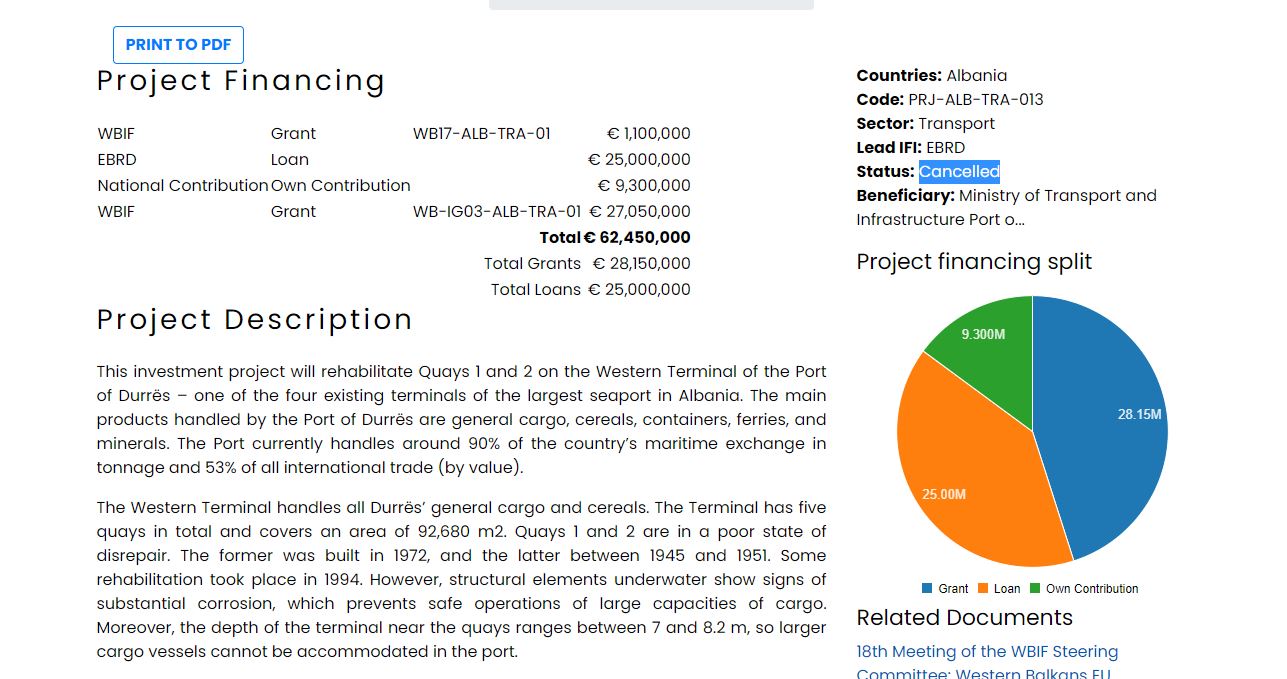The image size is (1287, 679).
Task: Toggle the Loan legend entry in chart
Action: pos(999,589)
